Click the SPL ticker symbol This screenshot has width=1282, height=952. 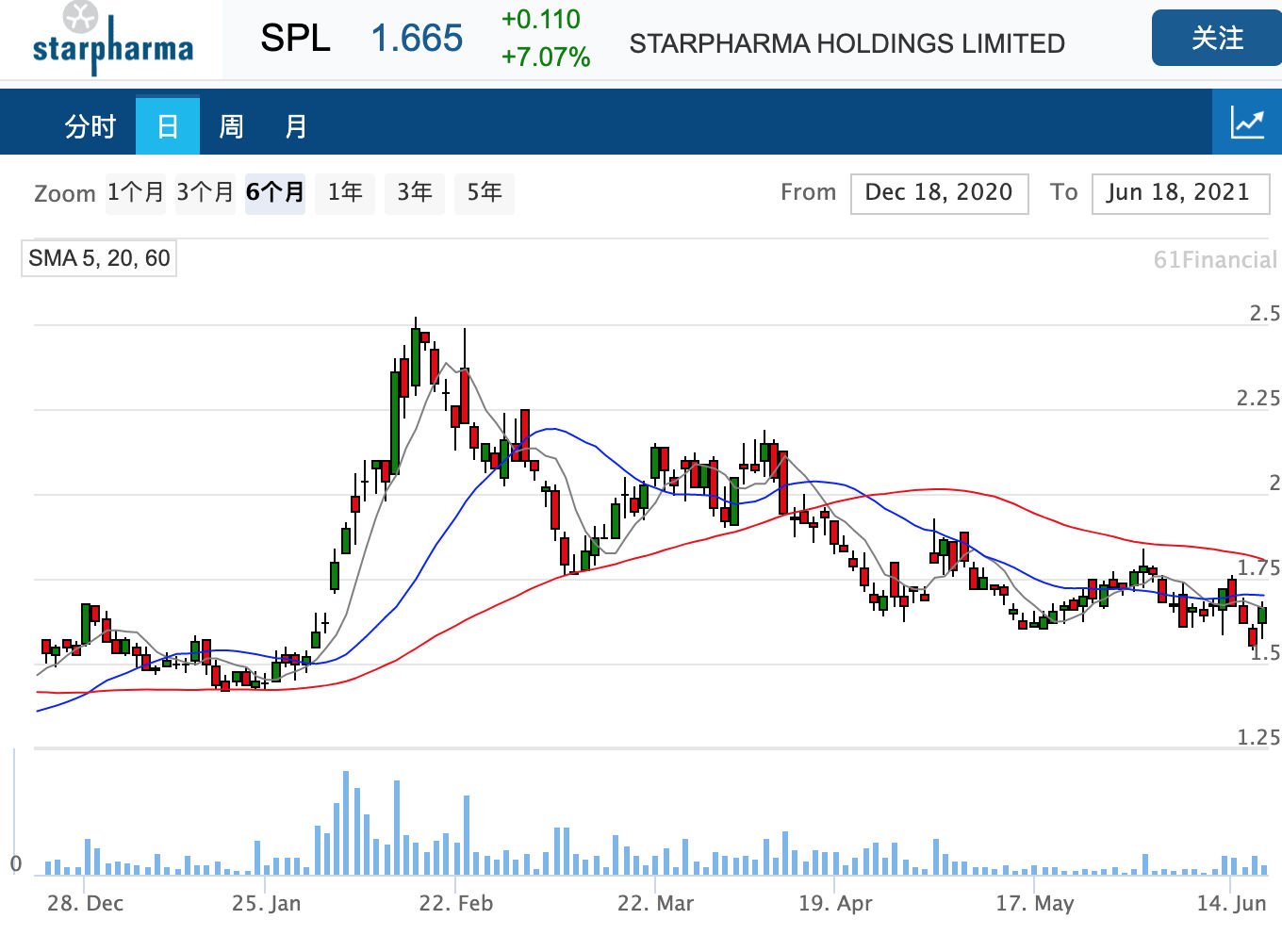(295, 39)
